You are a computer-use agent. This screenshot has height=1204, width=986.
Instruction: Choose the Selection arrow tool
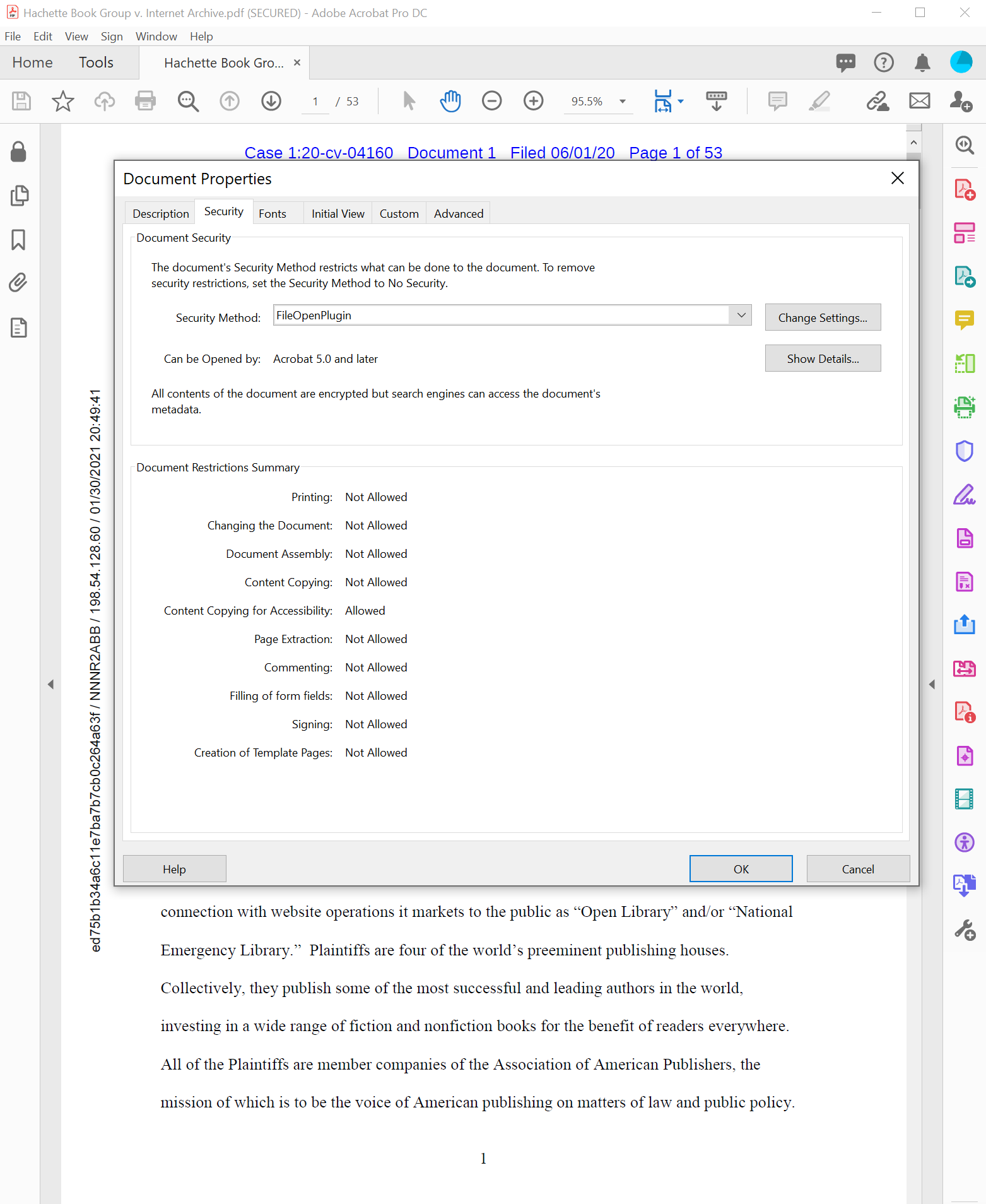409,101
